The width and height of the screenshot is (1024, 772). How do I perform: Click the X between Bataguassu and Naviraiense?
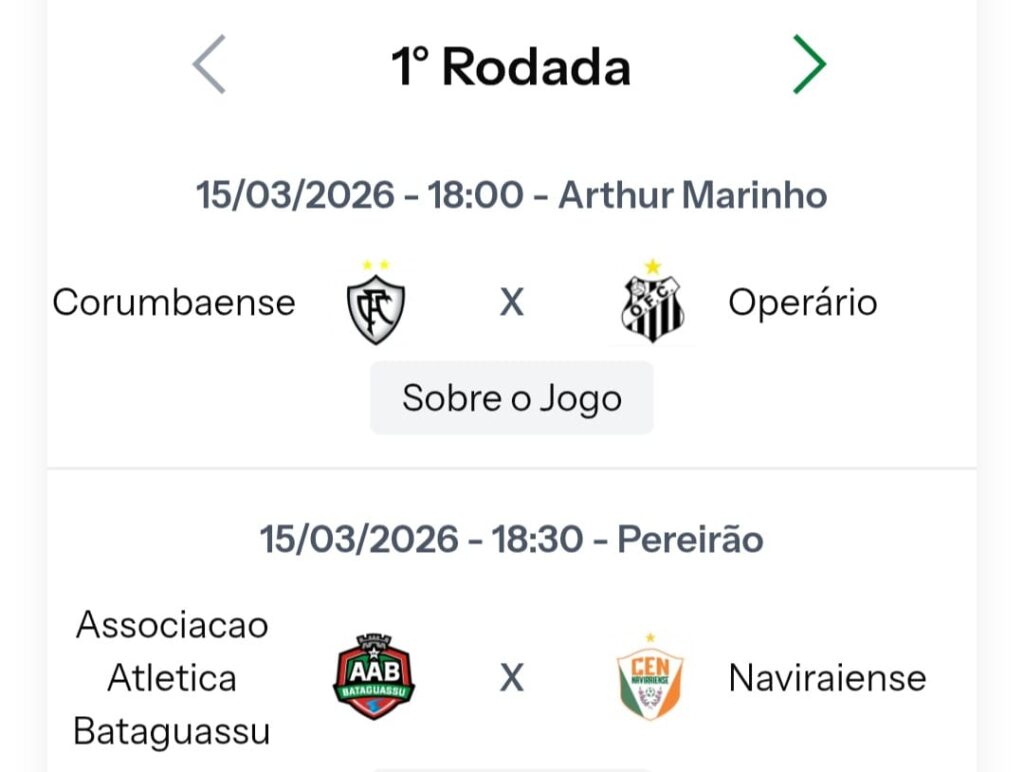coord(512,679)
